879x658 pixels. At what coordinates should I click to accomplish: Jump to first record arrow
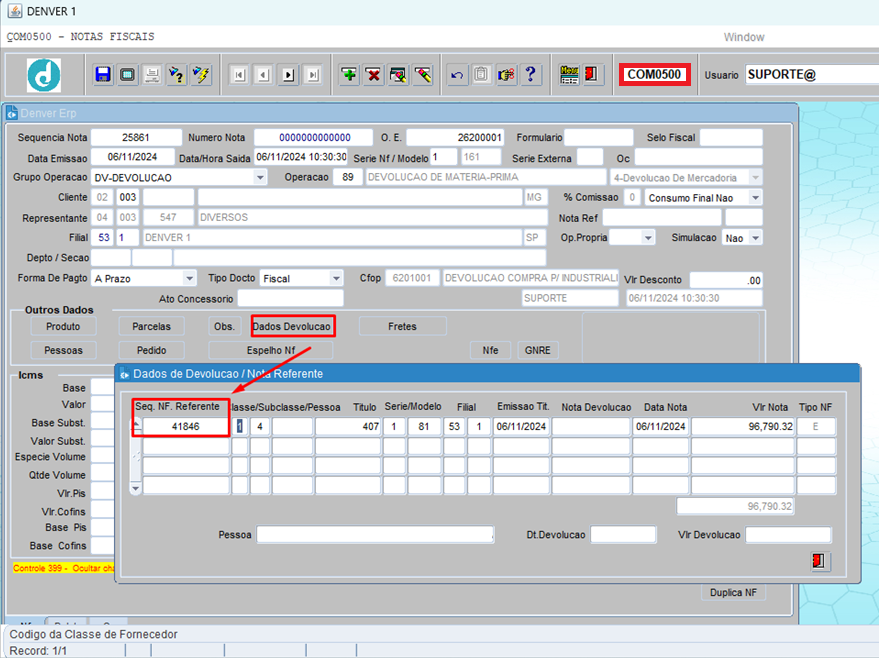pos(238,75)
